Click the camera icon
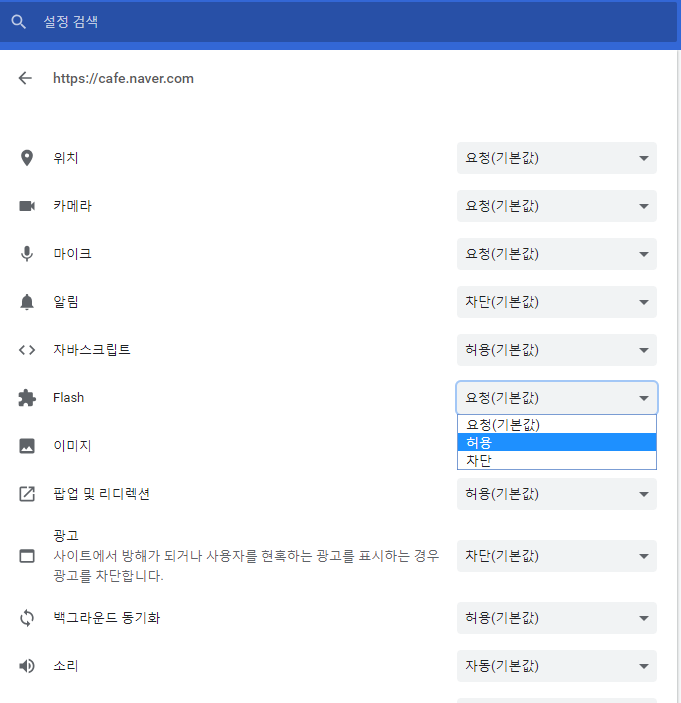This screenshot has height=703, width=681. (27, 206)
